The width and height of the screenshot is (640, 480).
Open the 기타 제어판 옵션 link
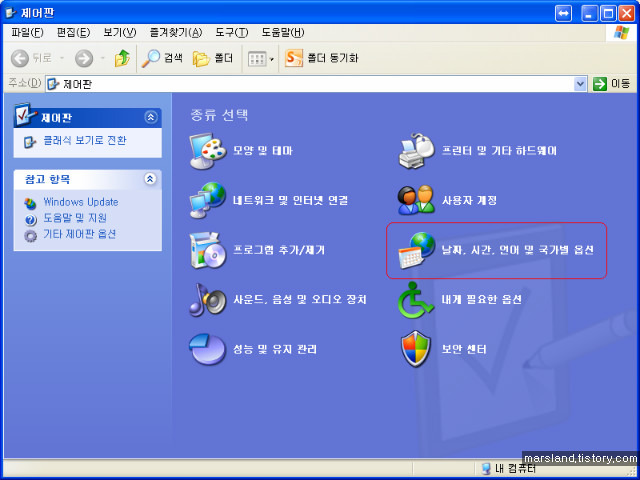click(x=80, y=234)
